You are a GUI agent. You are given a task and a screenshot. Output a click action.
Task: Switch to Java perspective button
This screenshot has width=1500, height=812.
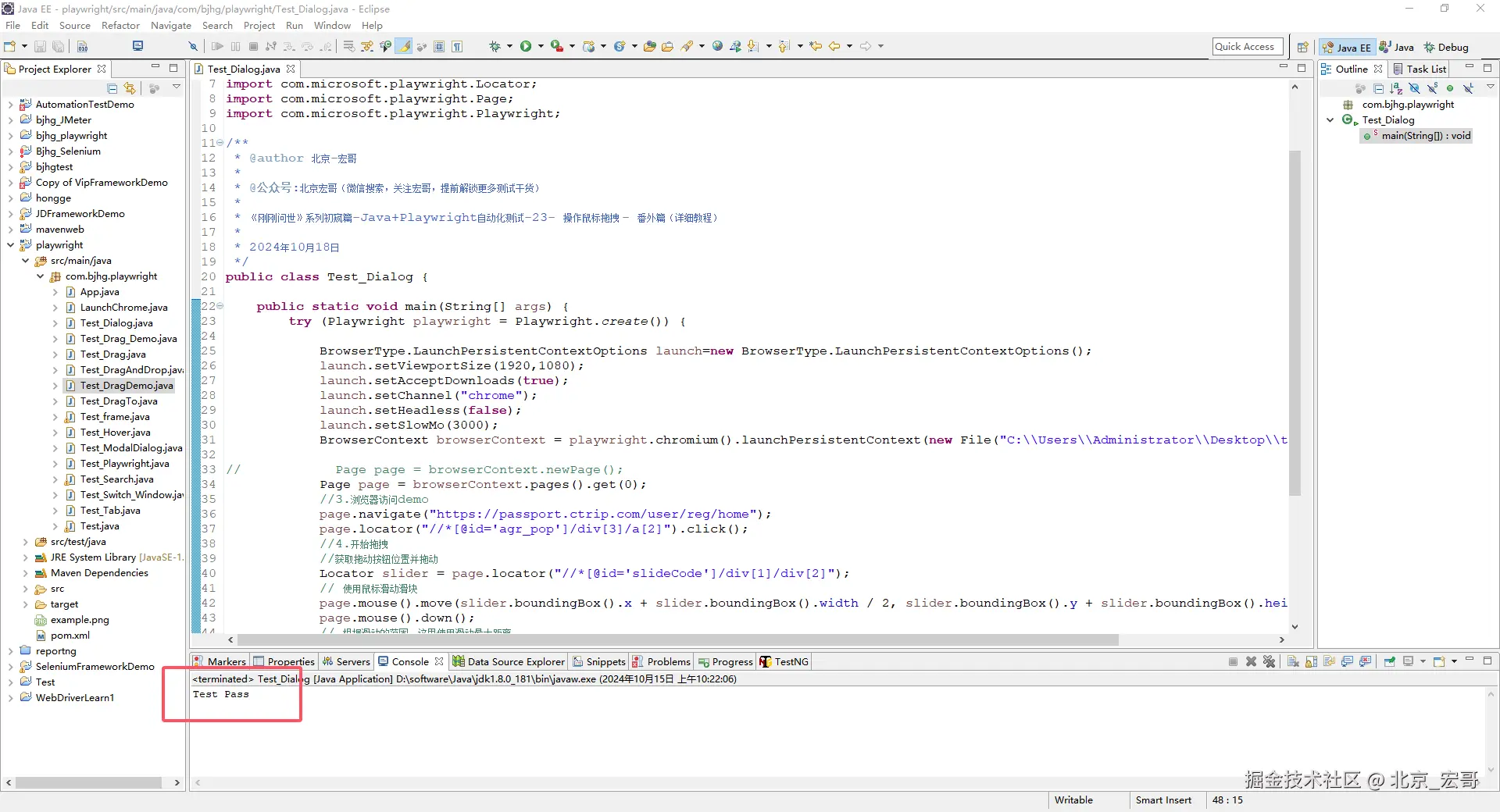[x=1397, y=47]
